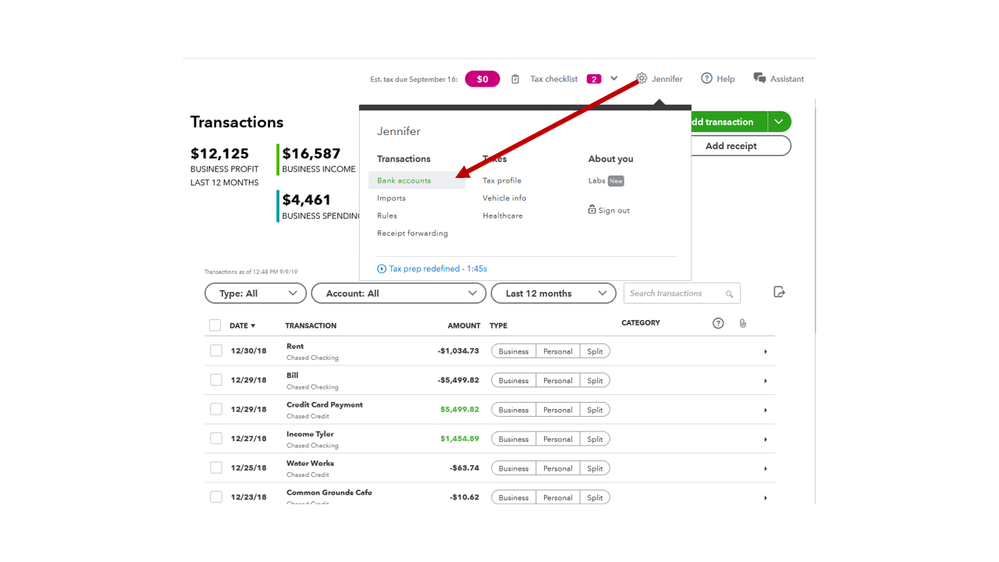This screenshot has height=562, width=999.
Task: Click the search magnifier icon
Action: tap(729, 294)
